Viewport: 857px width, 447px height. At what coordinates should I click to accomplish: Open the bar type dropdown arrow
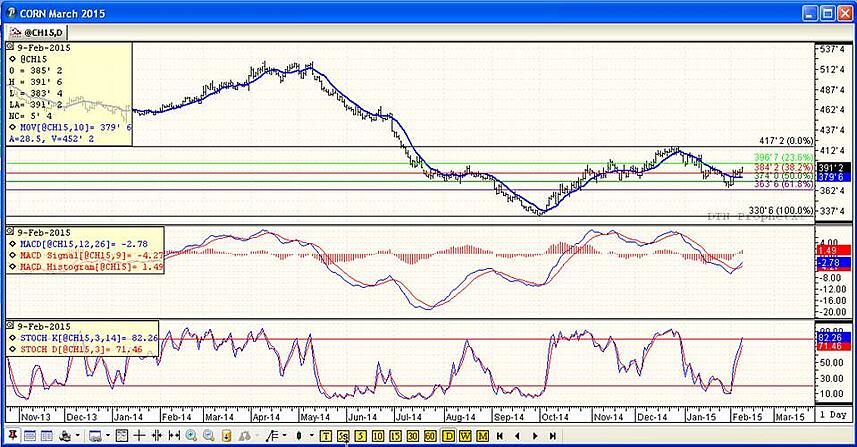tap(312, 436)
